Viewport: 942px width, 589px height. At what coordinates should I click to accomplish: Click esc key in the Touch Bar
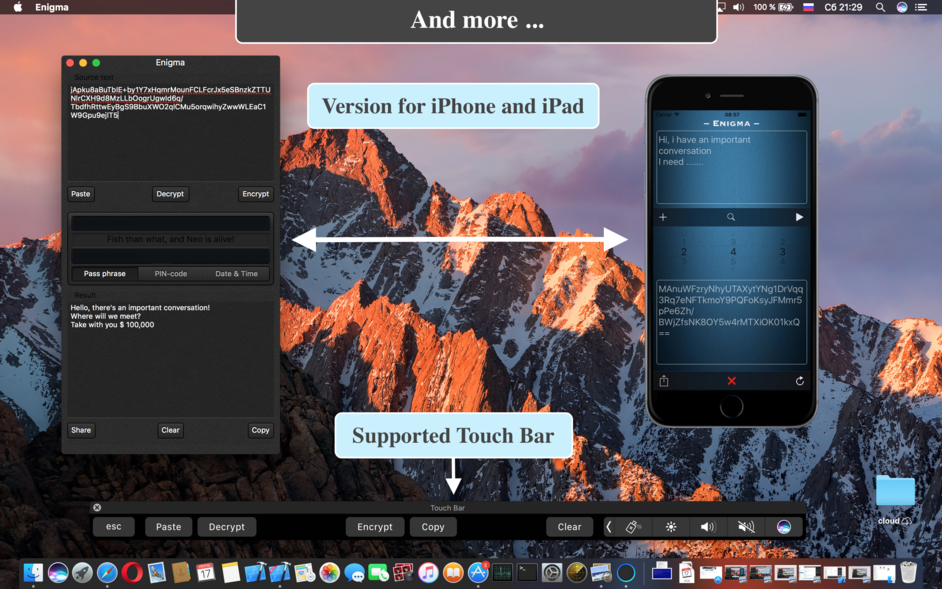point(114,527)
